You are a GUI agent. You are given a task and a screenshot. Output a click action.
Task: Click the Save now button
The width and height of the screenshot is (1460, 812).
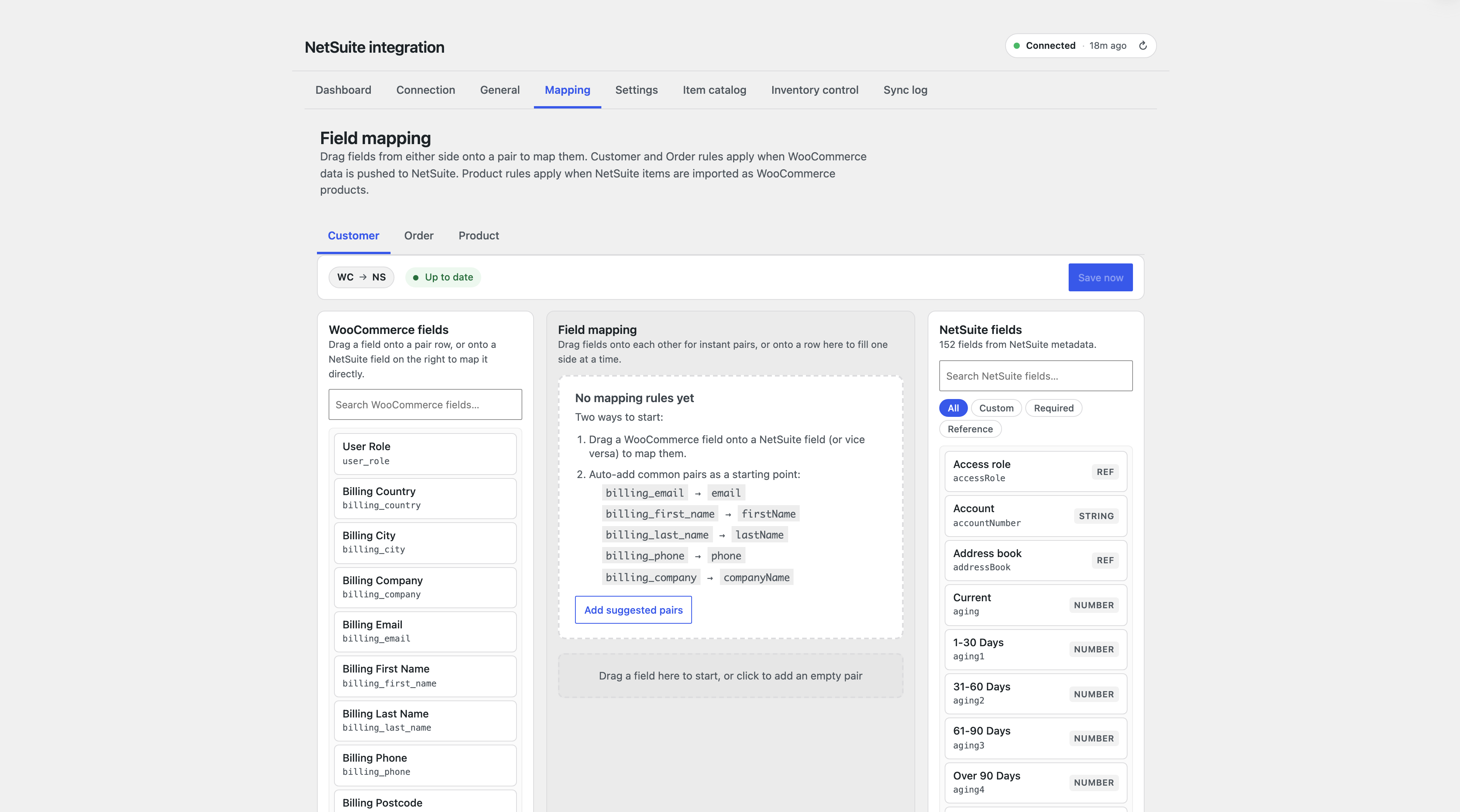[x=1100, y=278]
